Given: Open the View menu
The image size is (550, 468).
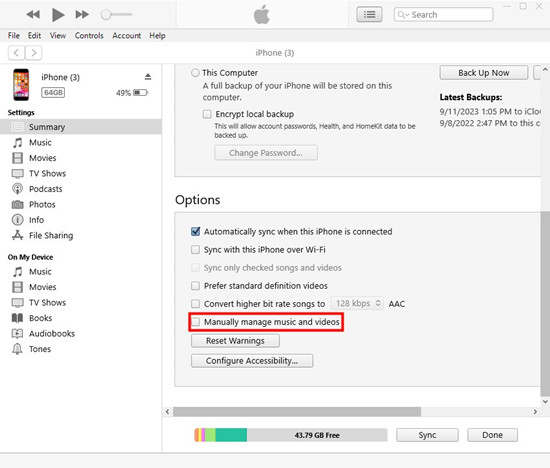Looking at the screenshot, I should [x=58, y=35].
